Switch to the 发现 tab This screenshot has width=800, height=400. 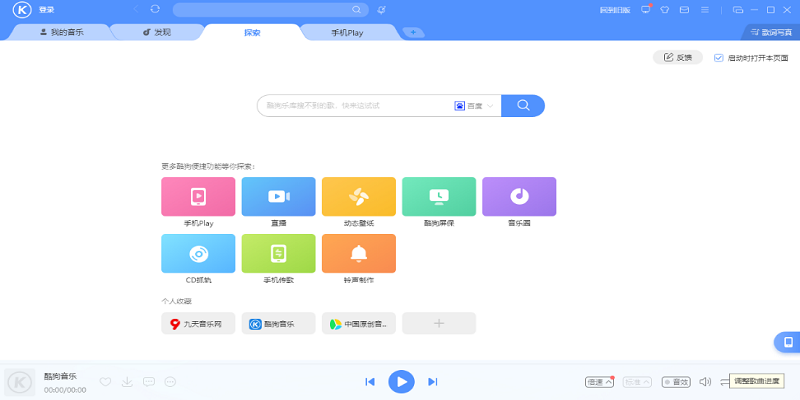point(157,32)
